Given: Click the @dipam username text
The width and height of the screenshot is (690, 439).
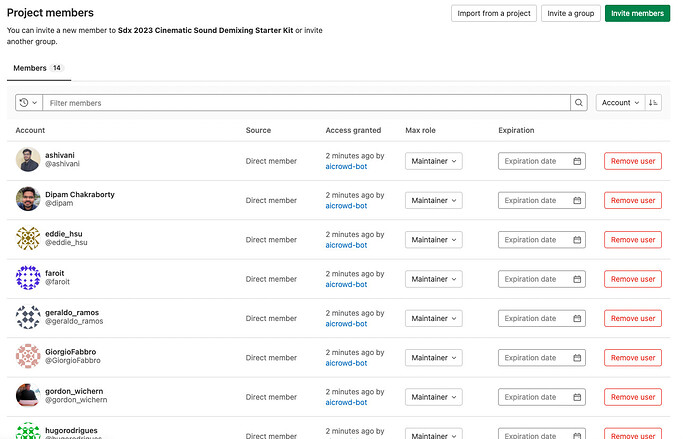Looking at the screenshot, I should click(59, 203).
